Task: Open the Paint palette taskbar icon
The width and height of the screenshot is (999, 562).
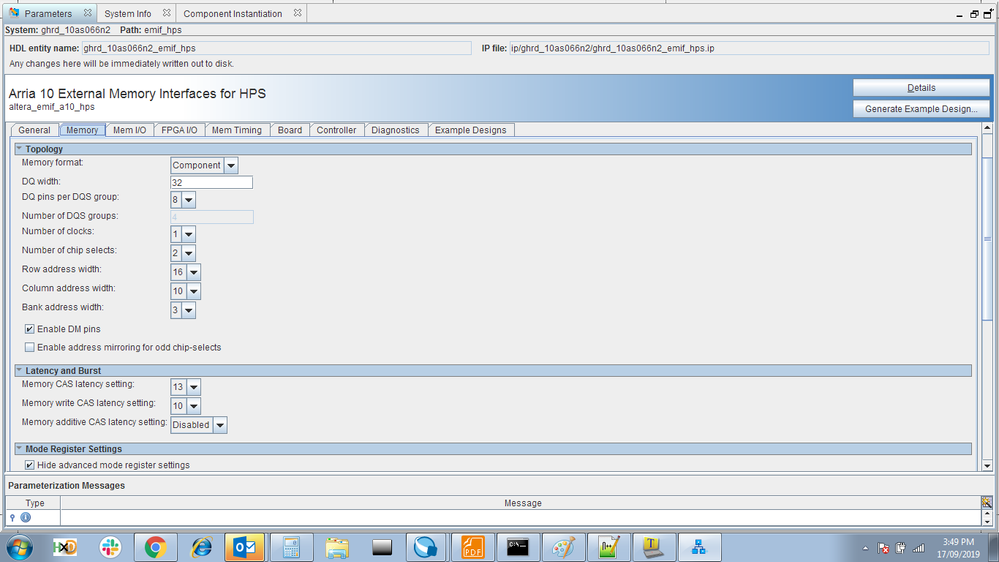Action: point(563,547)
